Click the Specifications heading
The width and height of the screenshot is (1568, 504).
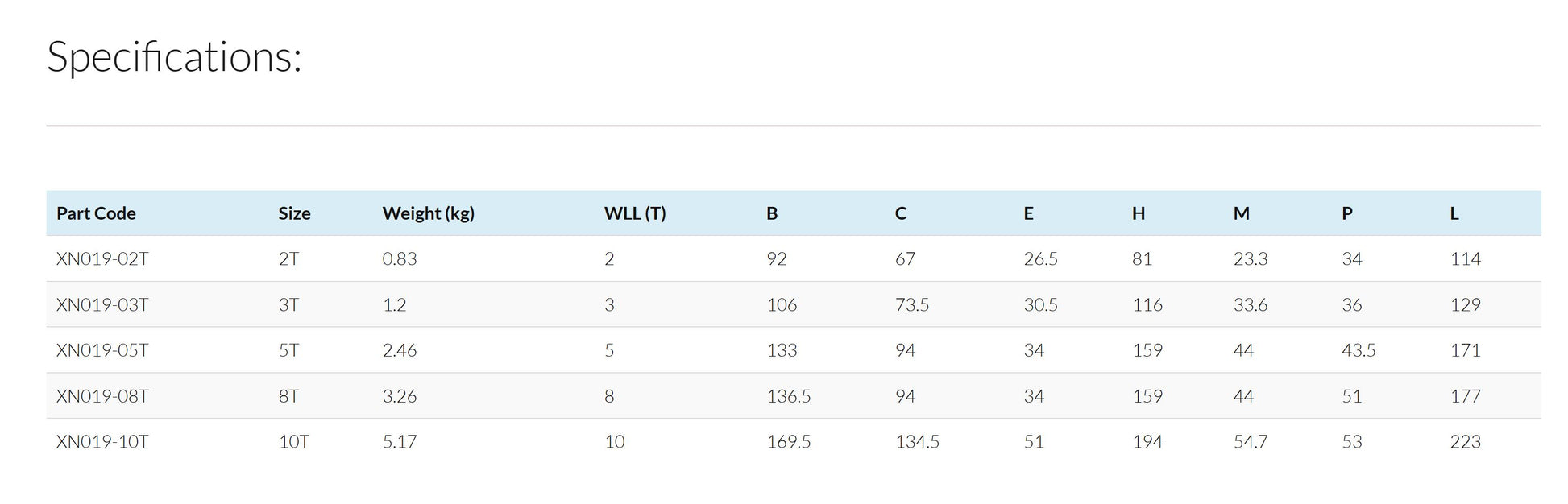coord(174,57)
